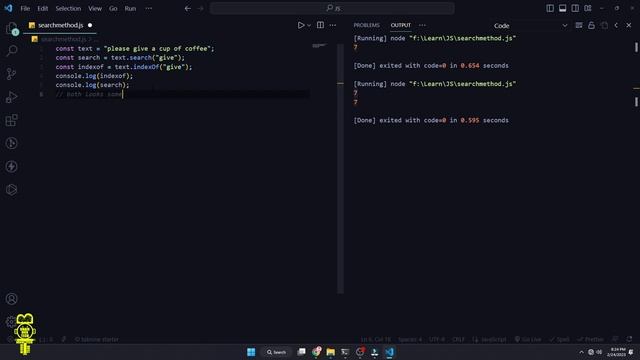This screenshot has height=360, width=640.
Task: Click the text.search("give") code line
Action: click(x=120, y=58)
